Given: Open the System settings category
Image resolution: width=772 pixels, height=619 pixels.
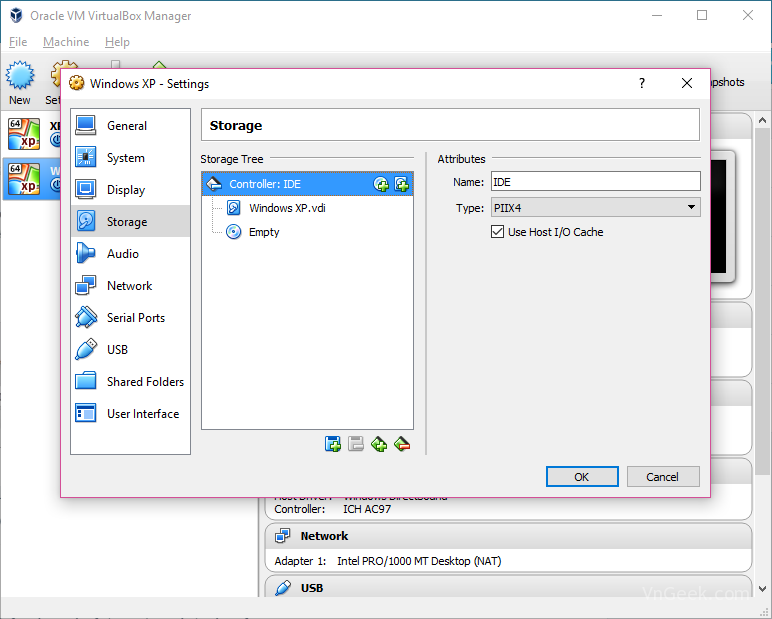Looking at the screenshot, I should coord(130,158).
